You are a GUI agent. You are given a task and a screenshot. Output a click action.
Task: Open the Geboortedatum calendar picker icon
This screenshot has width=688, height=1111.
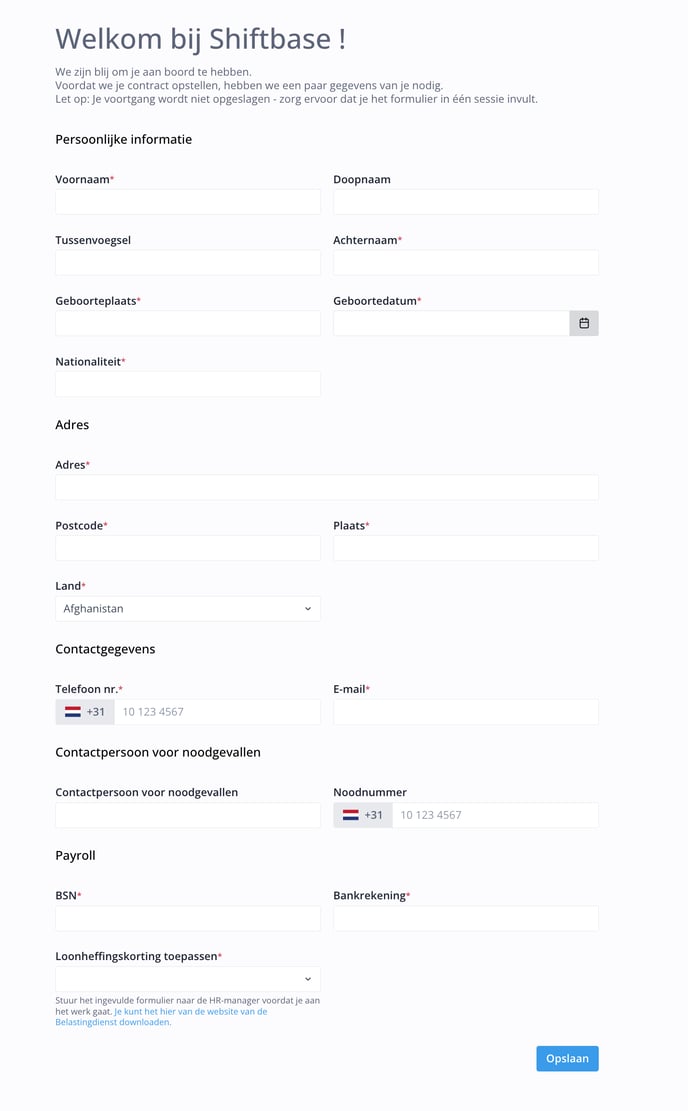(584, 323)
